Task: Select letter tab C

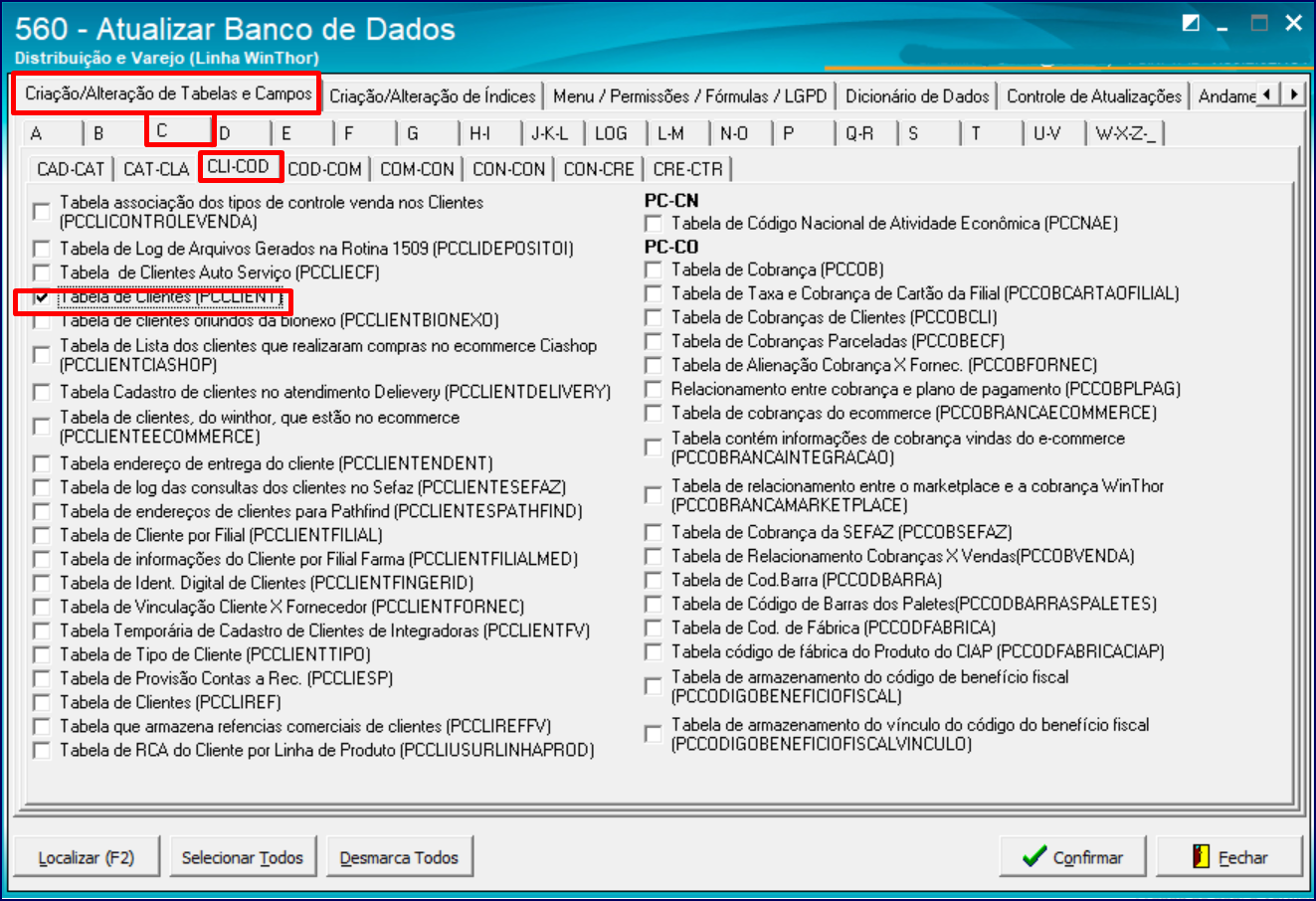Action: 179,130
